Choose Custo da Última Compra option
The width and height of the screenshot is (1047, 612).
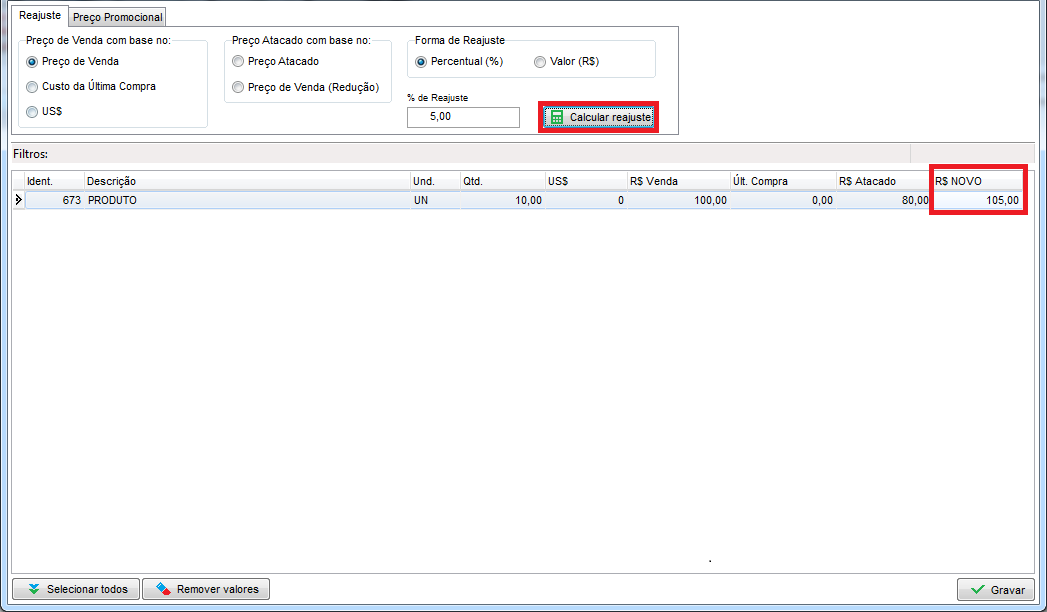point(33,87)
